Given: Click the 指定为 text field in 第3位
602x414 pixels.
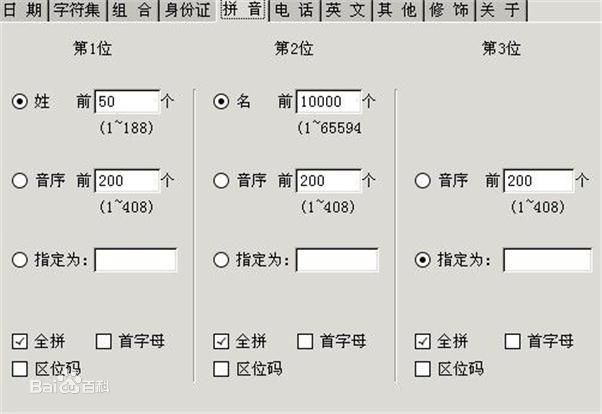Looking at the screenshot, I should point(547,260).
